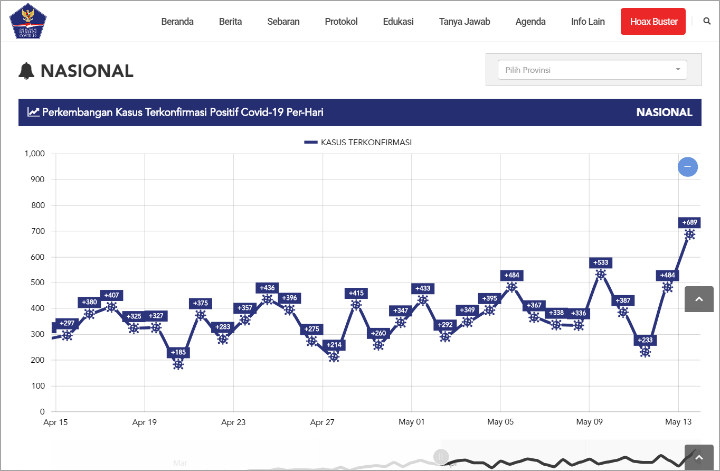The height and width of the screenshot is (471, 720).
Task: Click the Covid-19 task force logo
Action: tap(28, 22)
